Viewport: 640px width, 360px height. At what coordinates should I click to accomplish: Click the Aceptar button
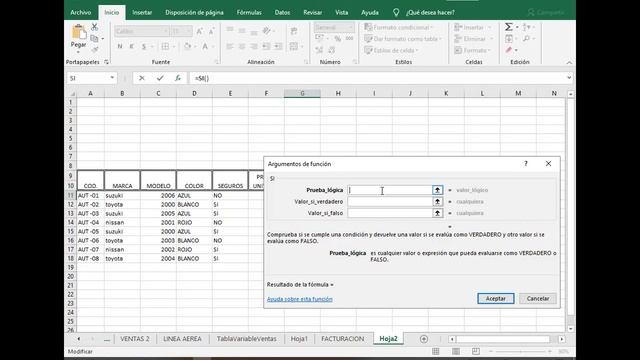496,298
